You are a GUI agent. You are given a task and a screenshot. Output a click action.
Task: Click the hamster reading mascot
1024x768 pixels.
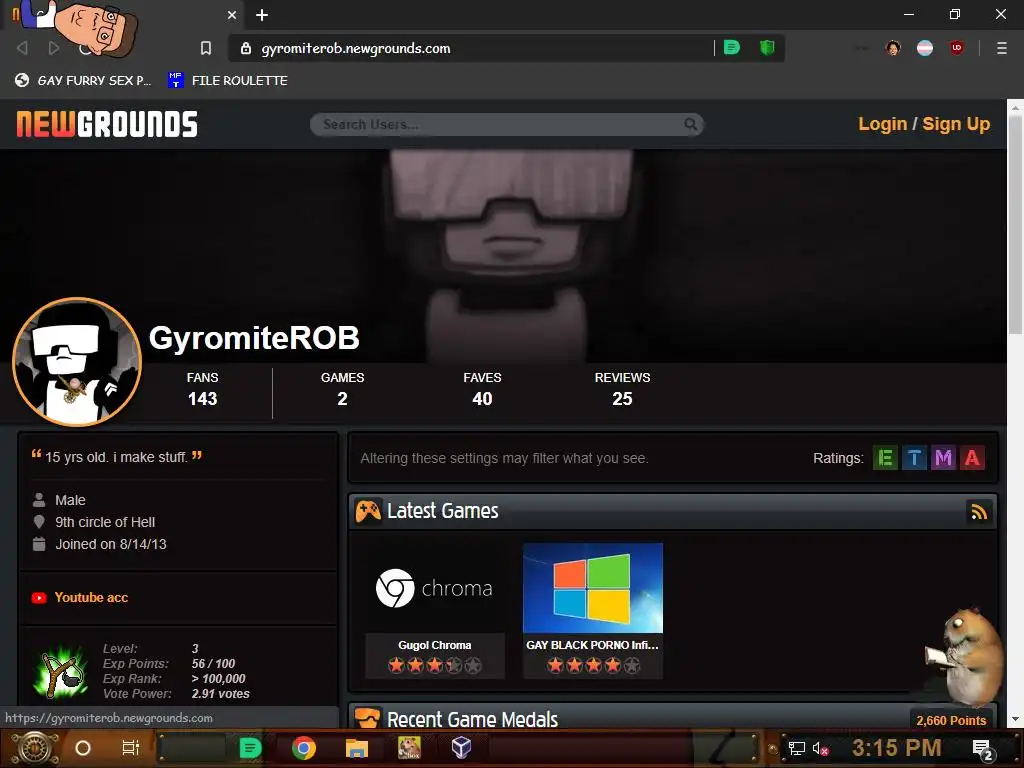click(x=965, y=657)
